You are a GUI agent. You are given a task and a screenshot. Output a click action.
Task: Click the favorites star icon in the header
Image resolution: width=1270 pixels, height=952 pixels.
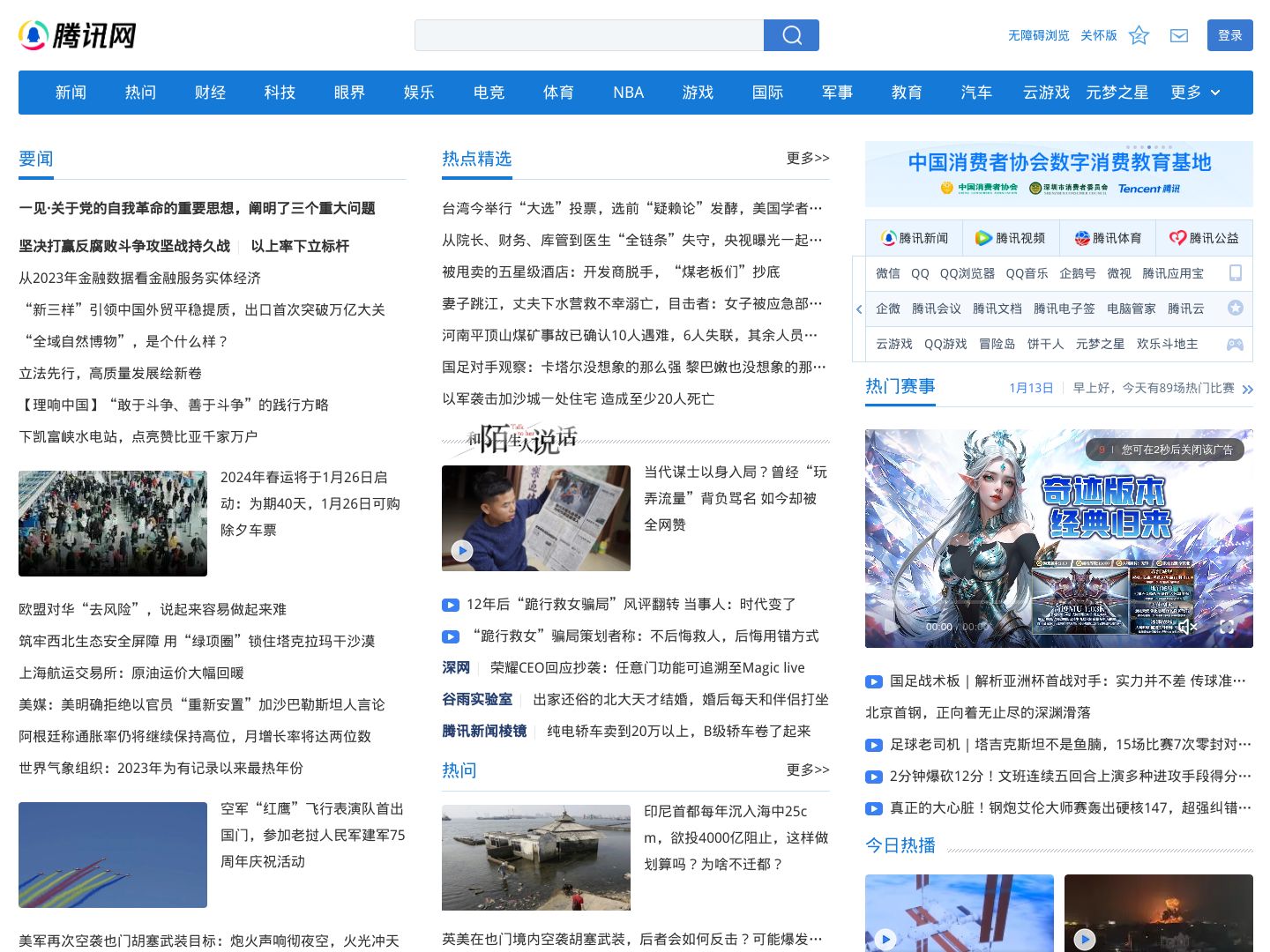click(1139, 35)
